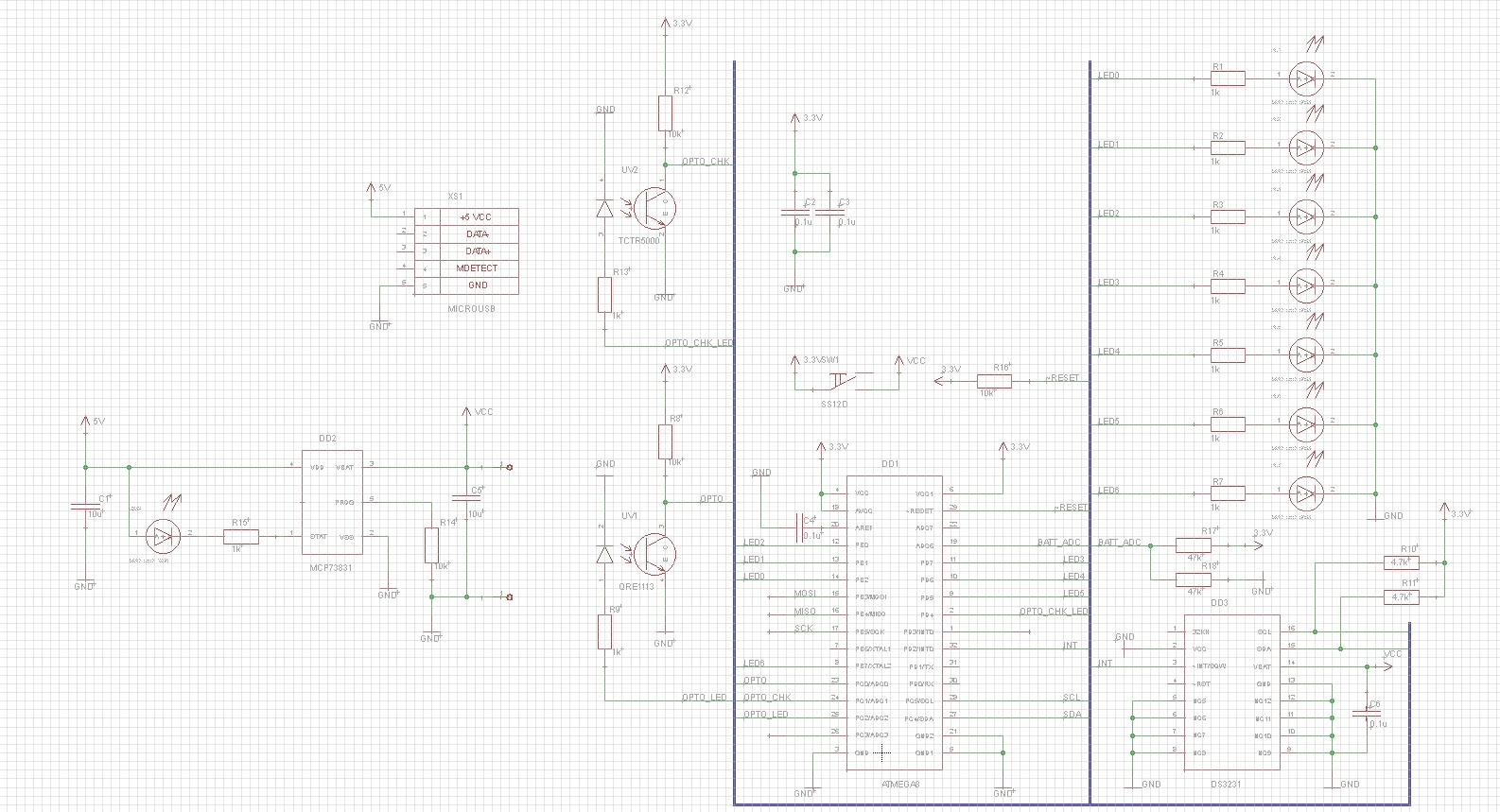
Task: Select divider resistor R18 47k
Action: click(x=1194, y=579)
